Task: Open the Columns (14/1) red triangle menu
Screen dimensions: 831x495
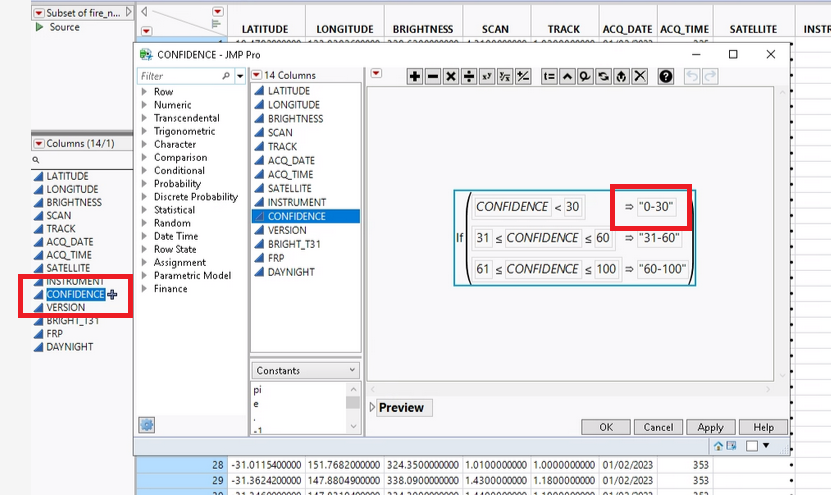Action: click(x=39, y=144)
